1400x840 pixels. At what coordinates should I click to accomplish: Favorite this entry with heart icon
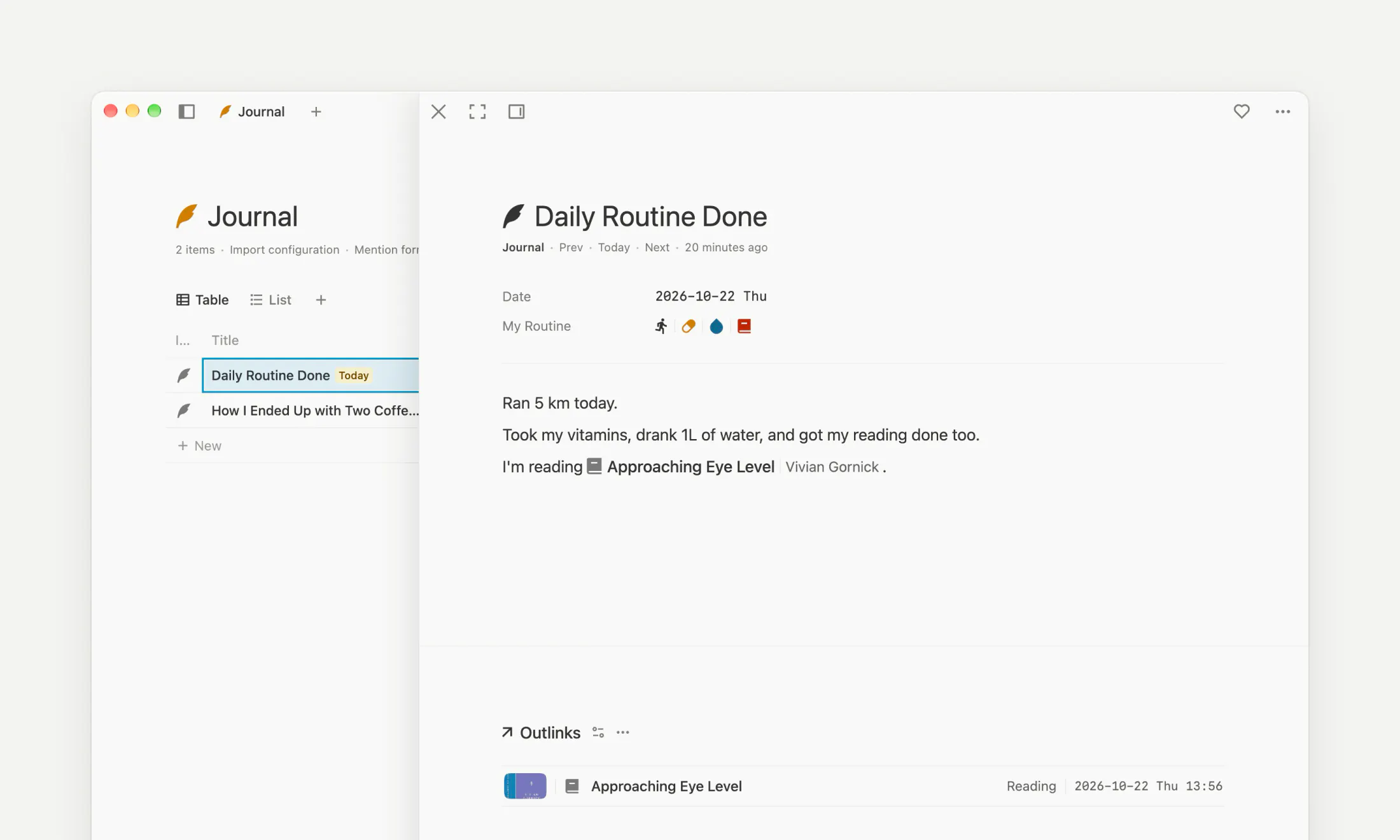point(1242,112)
